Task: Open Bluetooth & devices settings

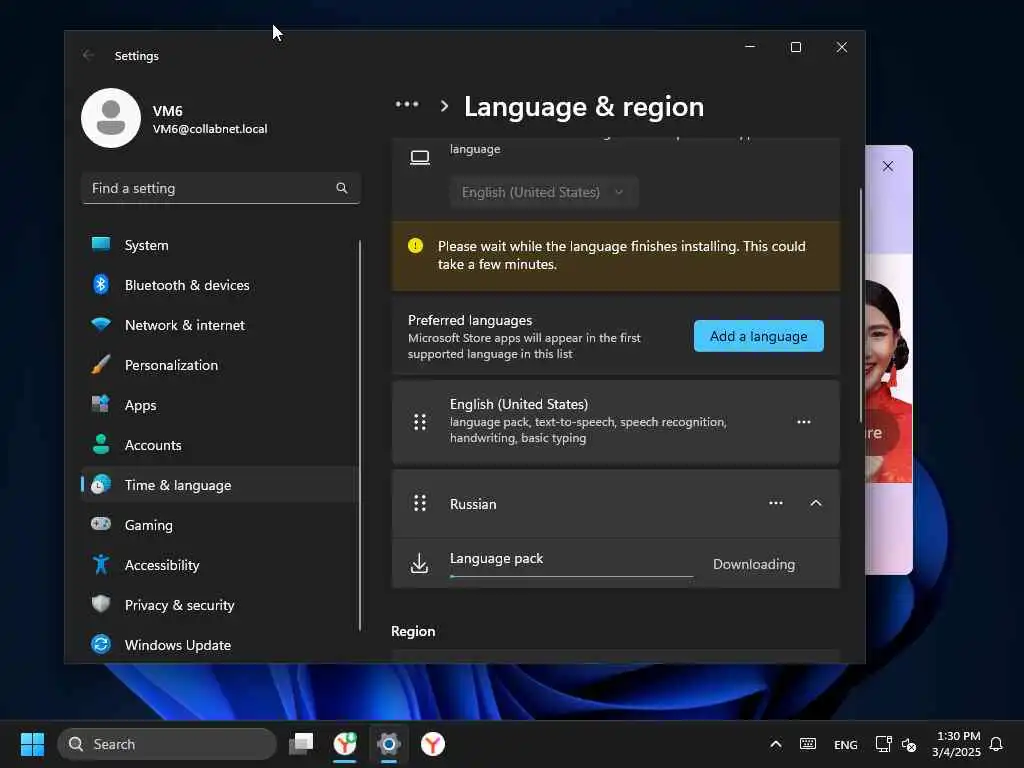Action: click(220, 285)
